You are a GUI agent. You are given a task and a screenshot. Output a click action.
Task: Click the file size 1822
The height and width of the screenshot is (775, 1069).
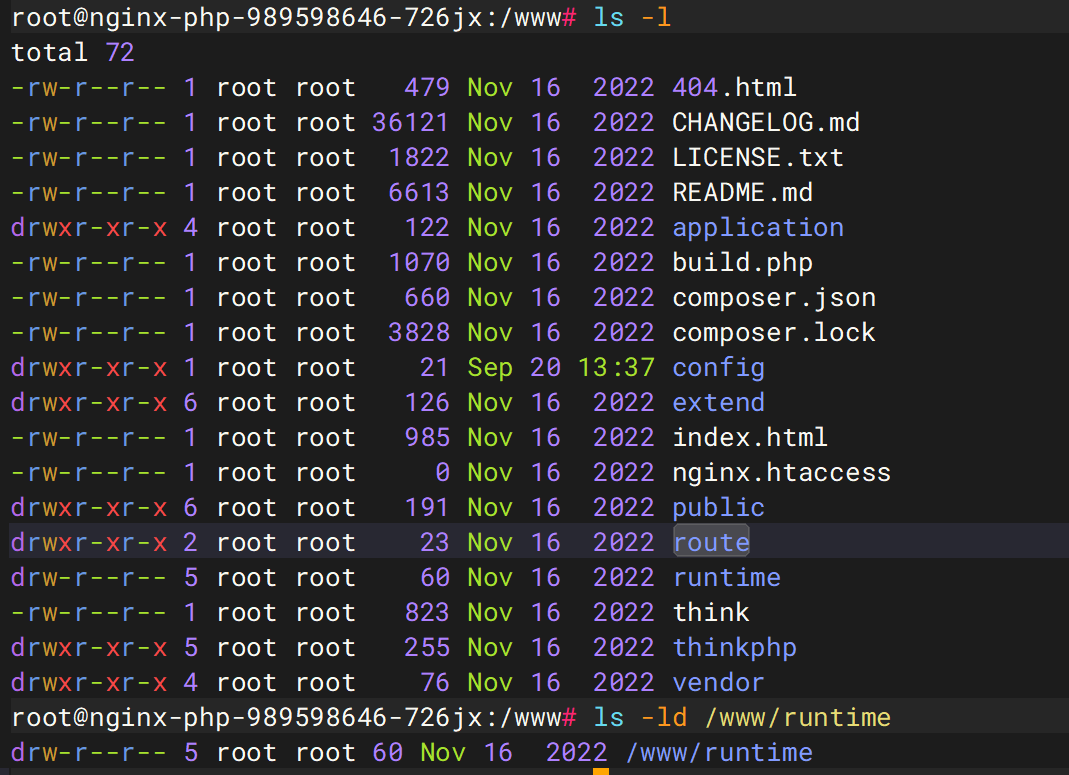pyautogui.click(x=419, y=157)
